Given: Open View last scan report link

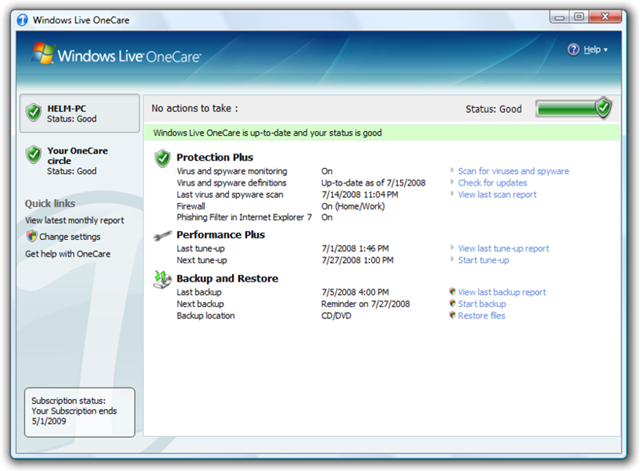Looking at the screenshot, I should click(x=497, y=195).
